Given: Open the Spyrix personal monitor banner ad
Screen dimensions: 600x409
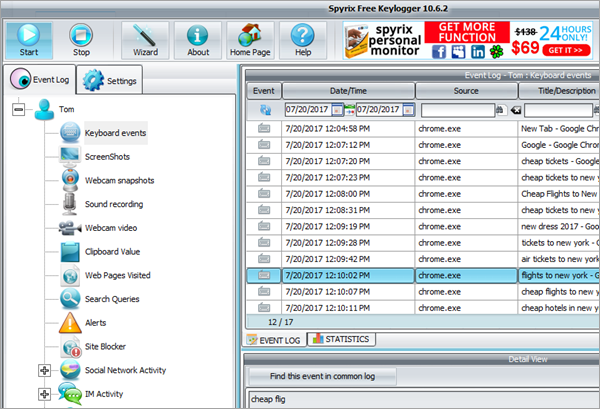Looking at the screenshot, I should pos(468,40).
